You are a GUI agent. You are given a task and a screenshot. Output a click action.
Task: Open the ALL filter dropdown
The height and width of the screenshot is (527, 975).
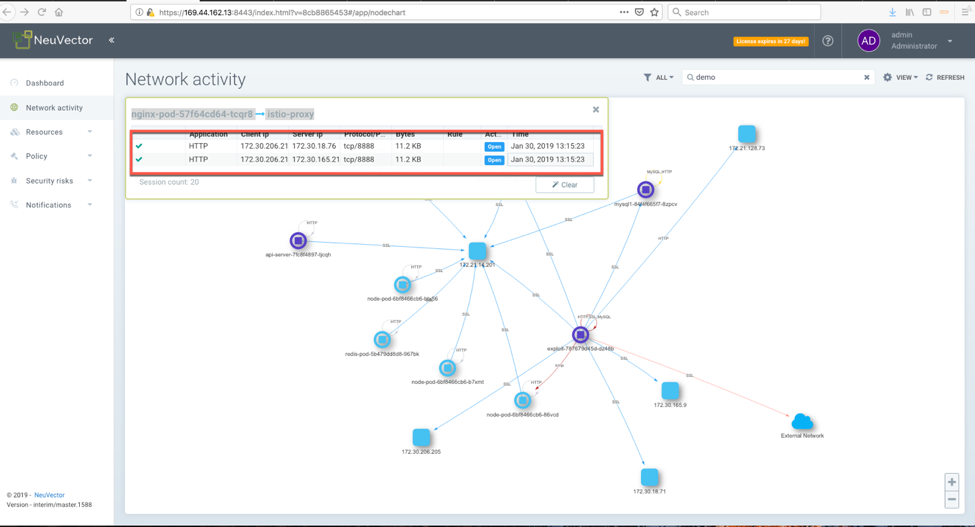[x=658, y=77]
